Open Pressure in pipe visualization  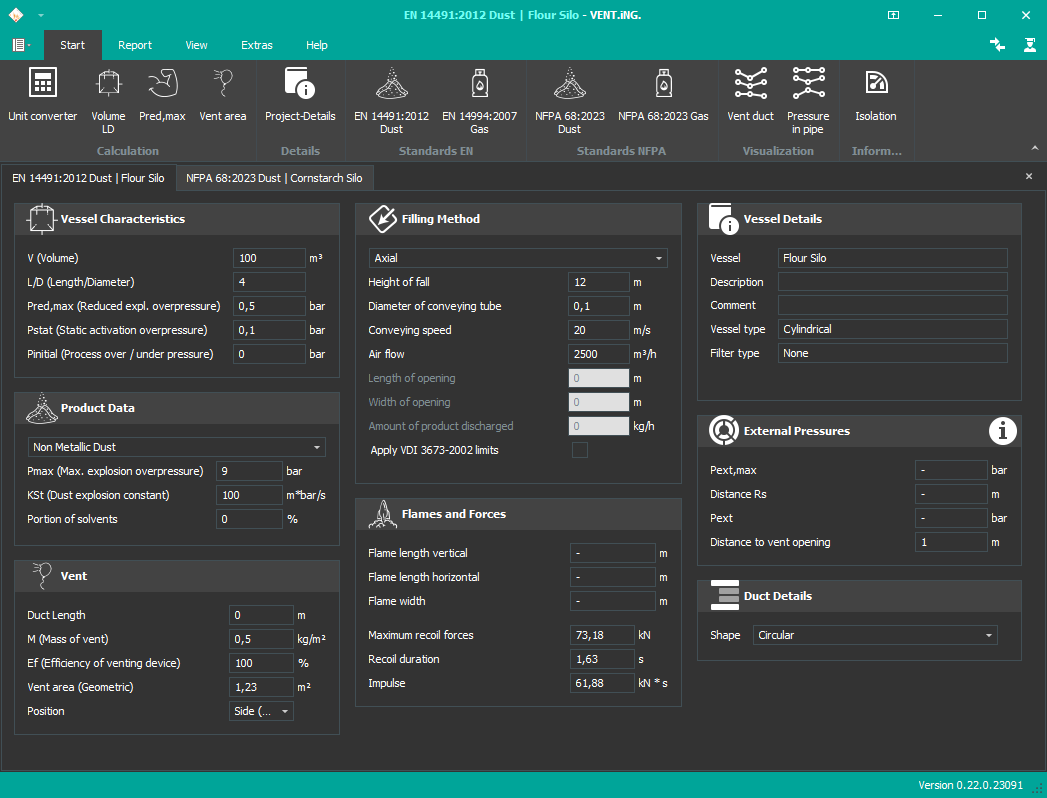coord(808,95)
